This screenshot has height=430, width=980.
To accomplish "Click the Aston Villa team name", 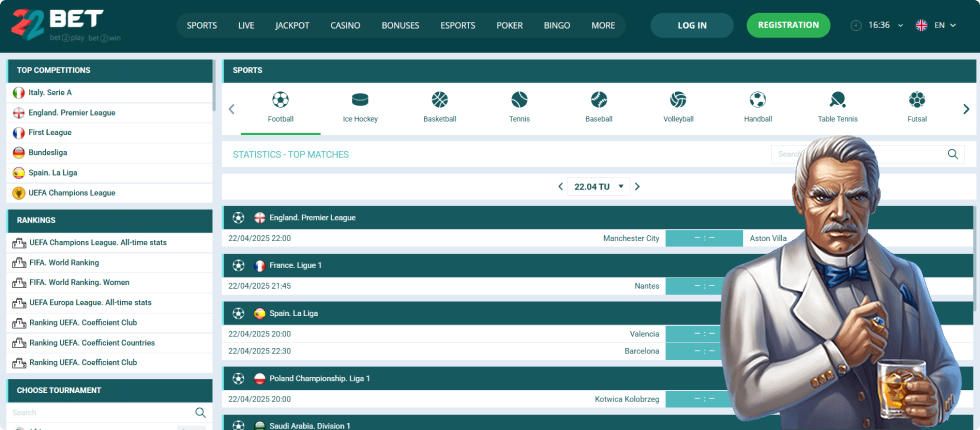I will (x=768, y=239).
